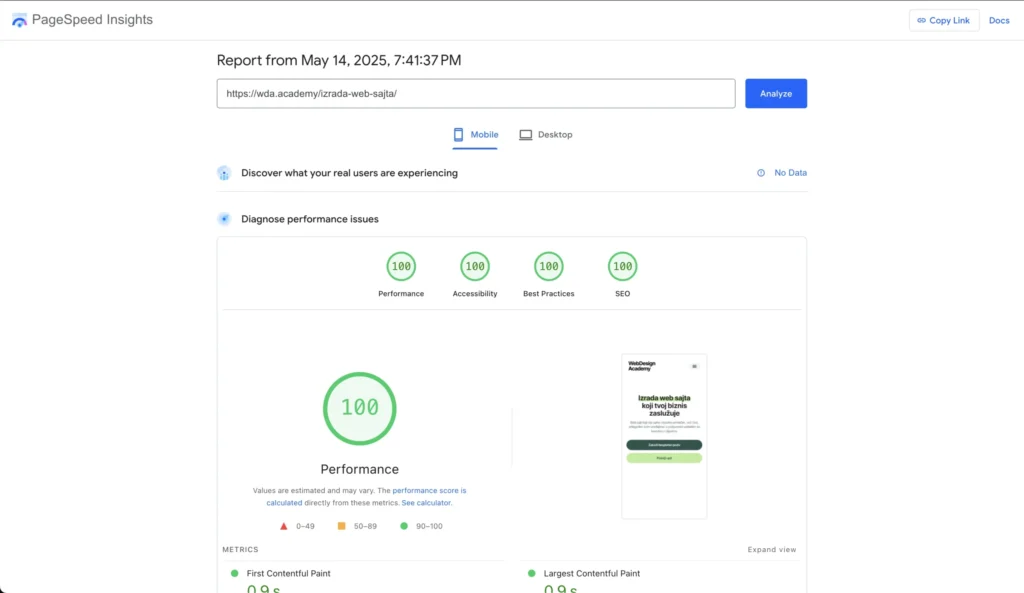Viewport: 1024px width, 593px height.
Task: Select the small Performance score gauge
Action: click(x=401, y=266)
